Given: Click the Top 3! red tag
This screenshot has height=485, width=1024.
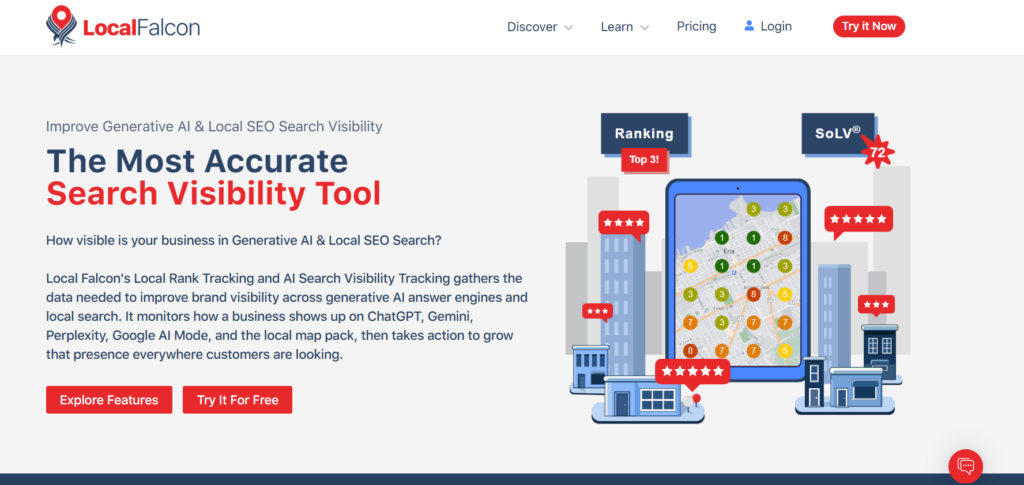Looking at the screenshot, I should tap(644, 159).
